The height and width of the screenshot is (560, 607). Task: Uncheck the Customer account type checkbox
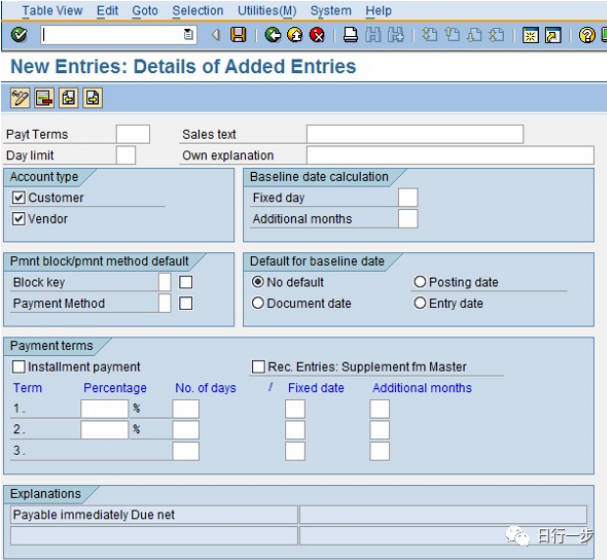pyautogui.click(x=19, y=198)
